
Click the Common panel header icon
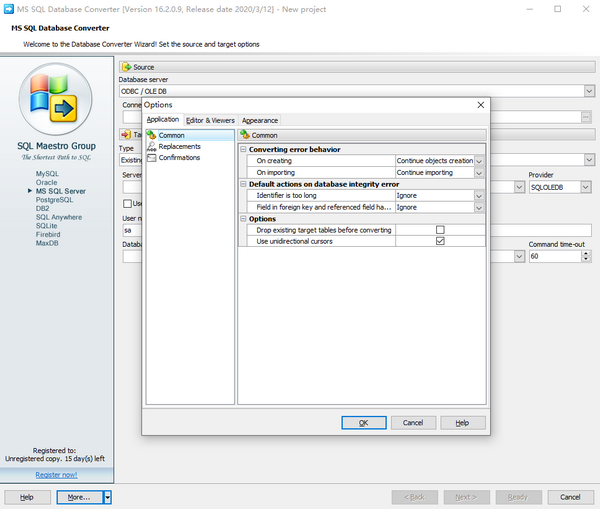click(245, 135)
